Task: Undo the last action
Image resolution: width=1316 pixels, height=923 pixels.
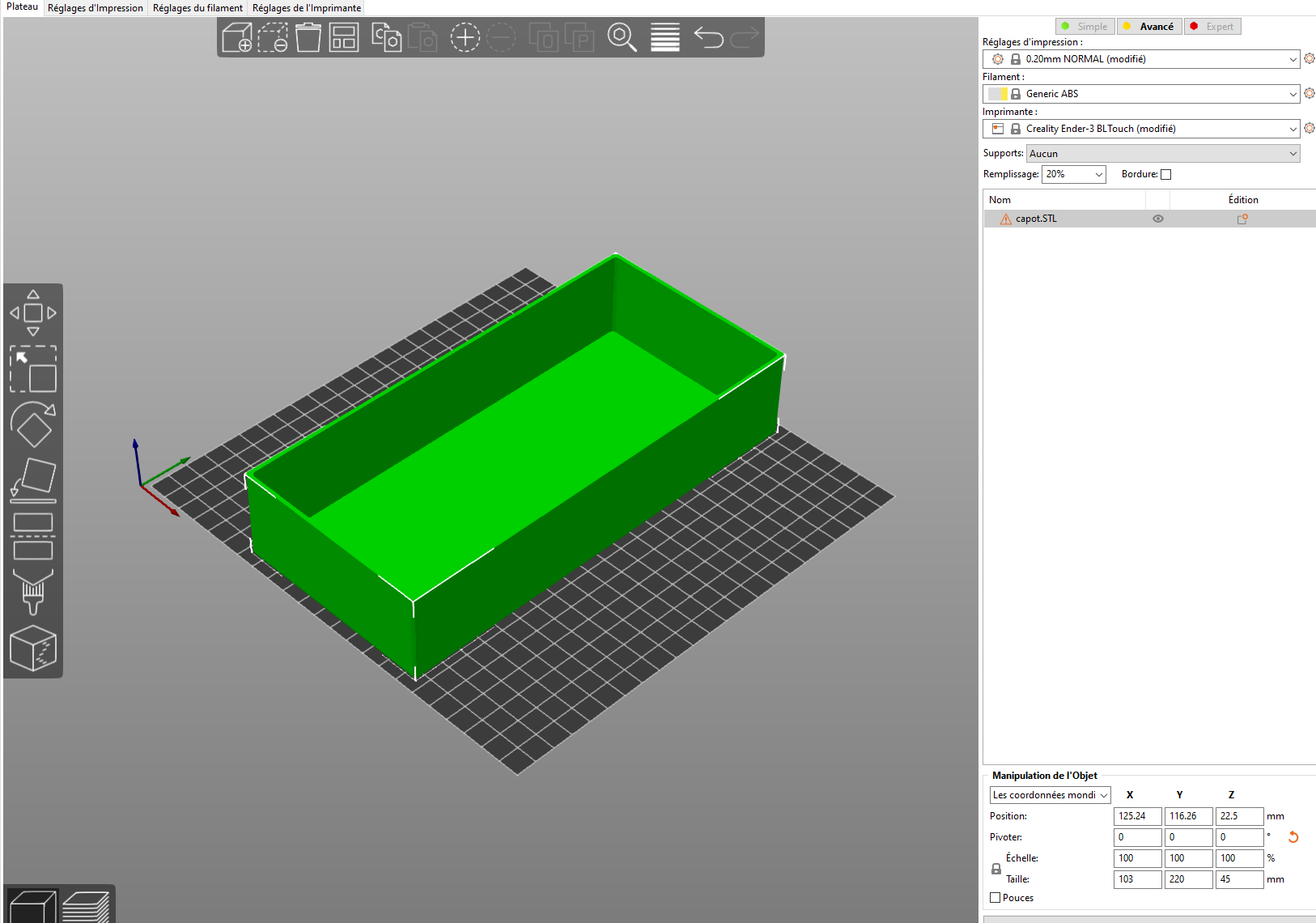Action: pos(708,38)
